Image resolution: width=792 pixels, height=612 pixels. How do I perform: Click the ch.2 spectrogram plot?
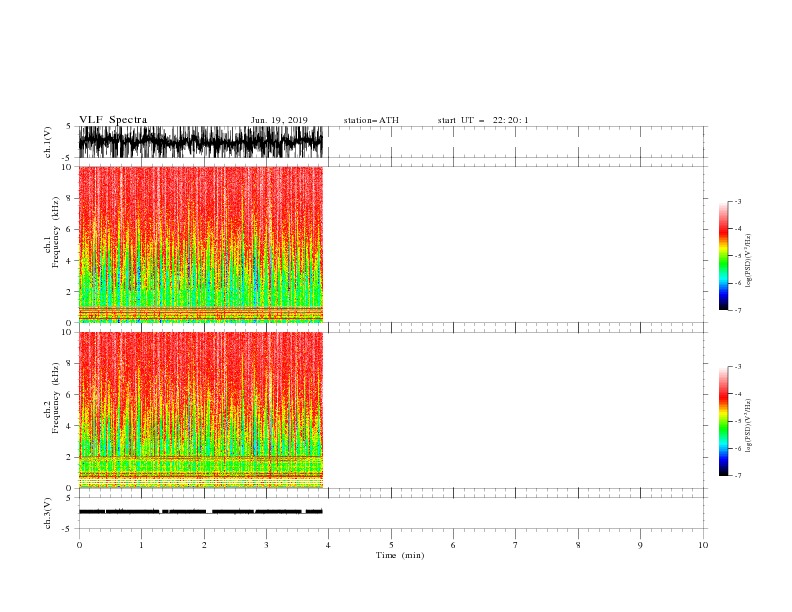pyautogui.click(x=201, y=410)
